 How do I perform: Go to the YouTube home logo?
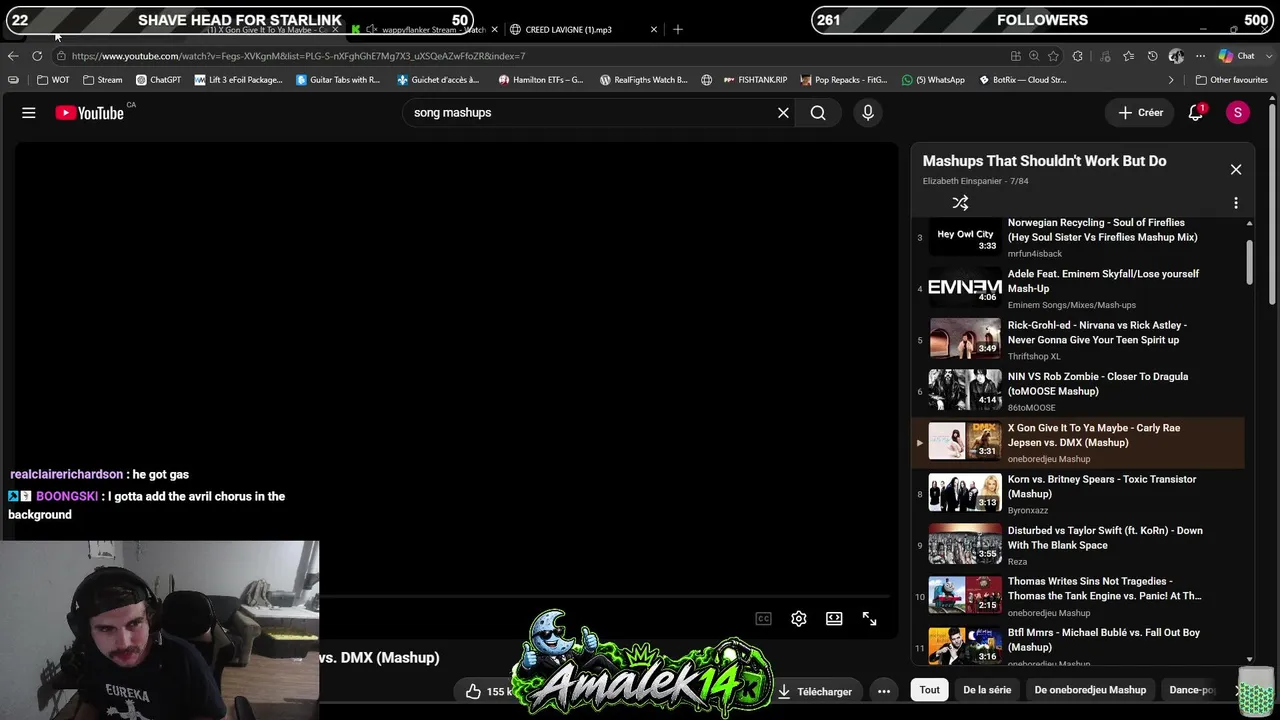point(90,113)
